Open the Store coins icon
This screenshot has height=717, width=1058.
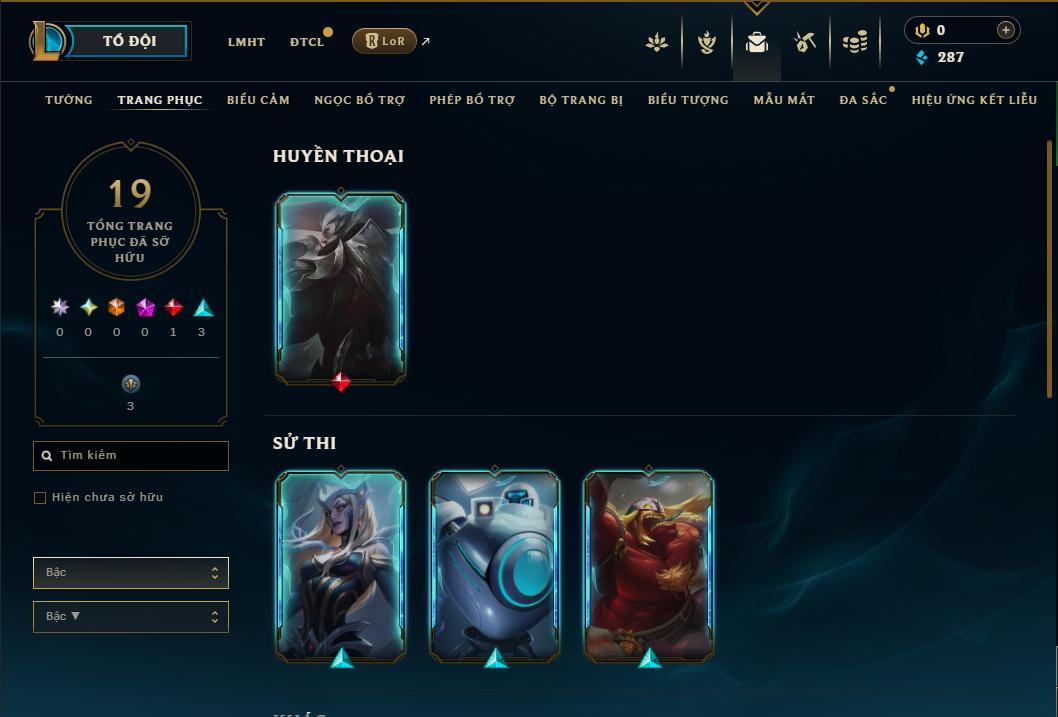(x=855, y=42)
